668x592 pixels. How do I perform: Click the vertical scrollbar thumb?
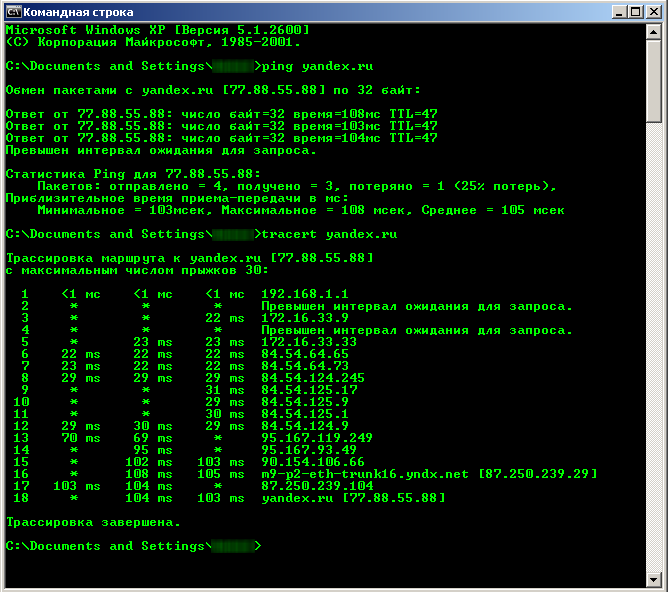654,80
